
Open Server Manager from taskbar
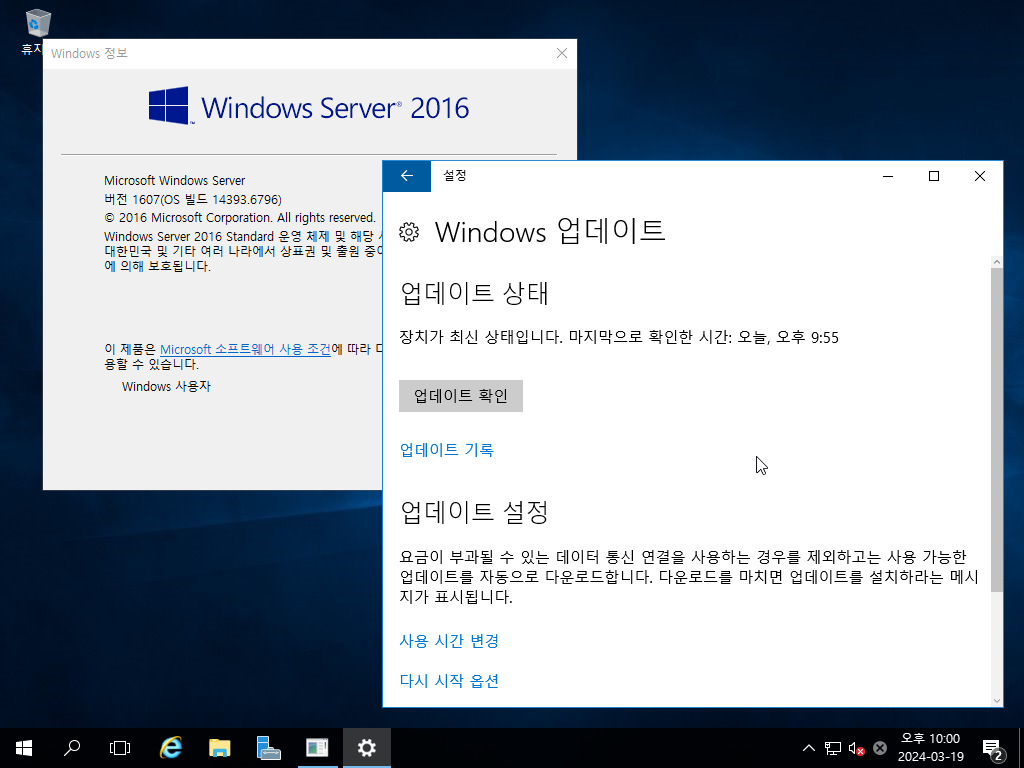(x=268, y=748)
